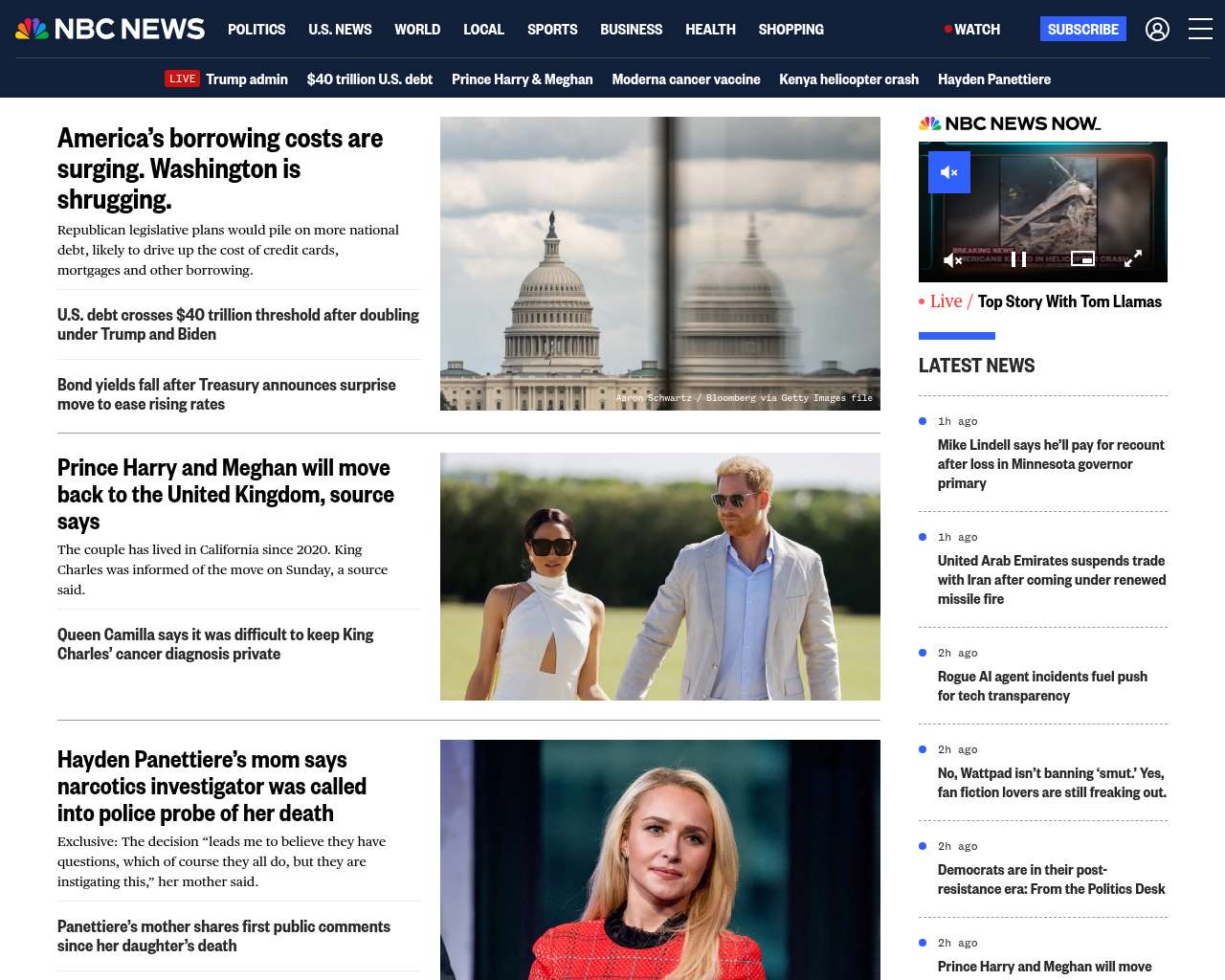Click the "The couple has lived in California" summary

[x=222, y=569]
